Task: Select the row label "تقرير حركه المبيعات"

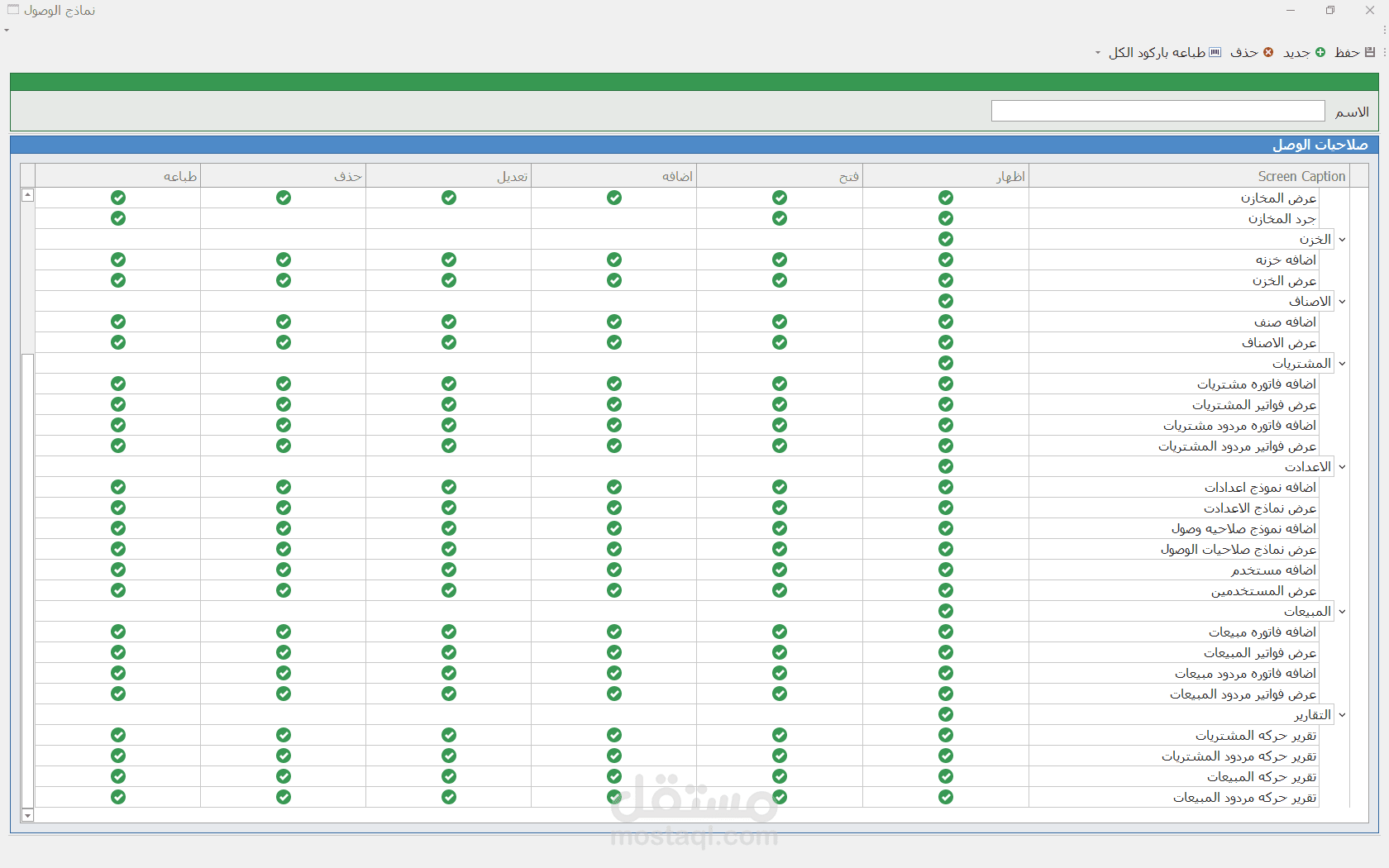Action: pos(1262,777)
